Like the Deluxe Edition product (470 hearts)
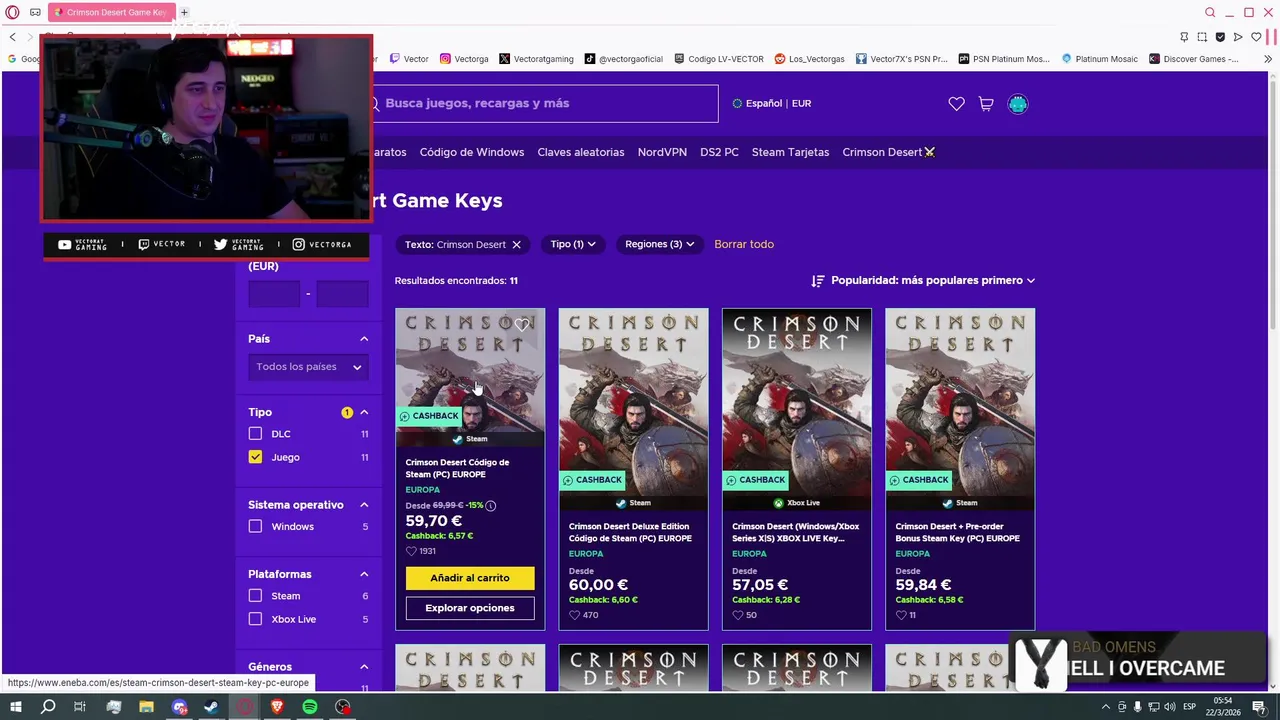The image size is (1280, 720). (x=574, y=615)
